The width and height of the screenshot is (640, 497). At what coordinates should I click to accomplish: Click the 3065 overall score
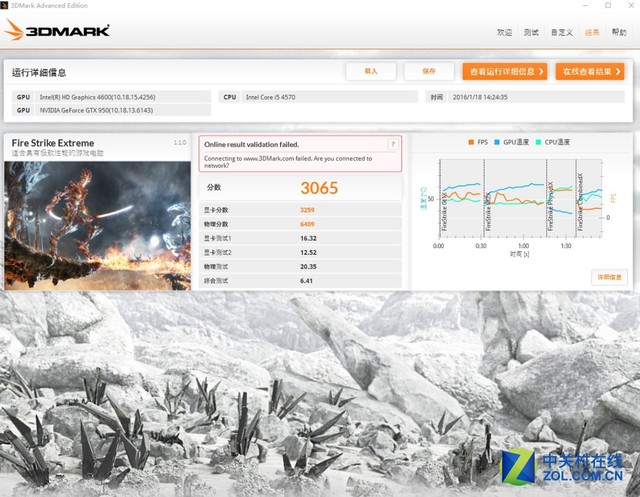click(319, 187)
